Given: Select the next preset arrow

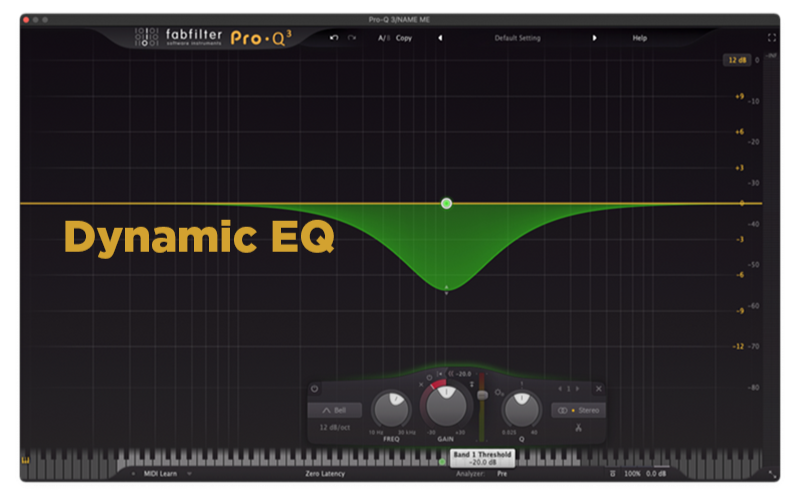Looking at the screenshot, I should point(594,38).
